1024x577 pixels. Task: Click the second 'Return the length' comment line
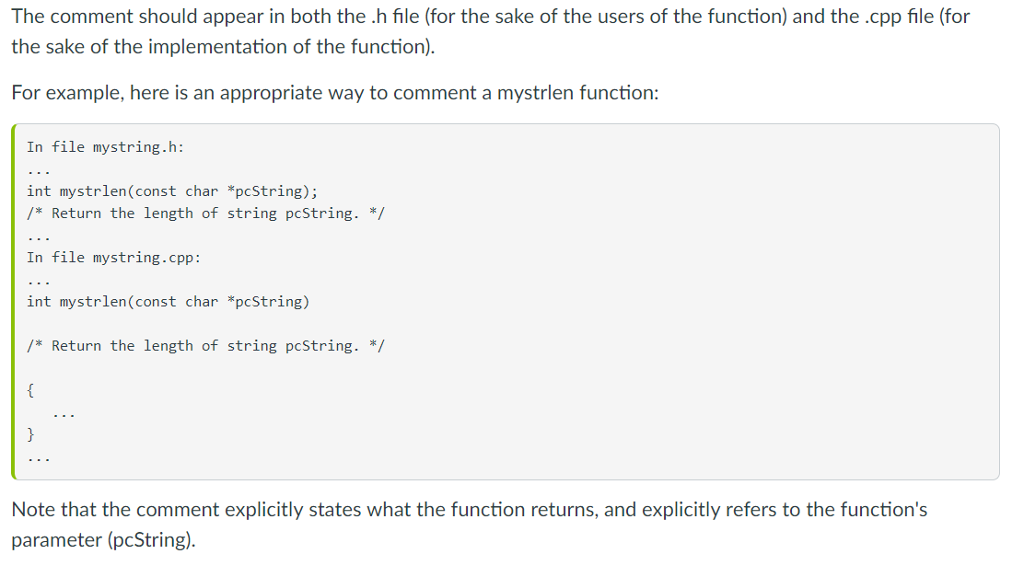pos(206,346)
